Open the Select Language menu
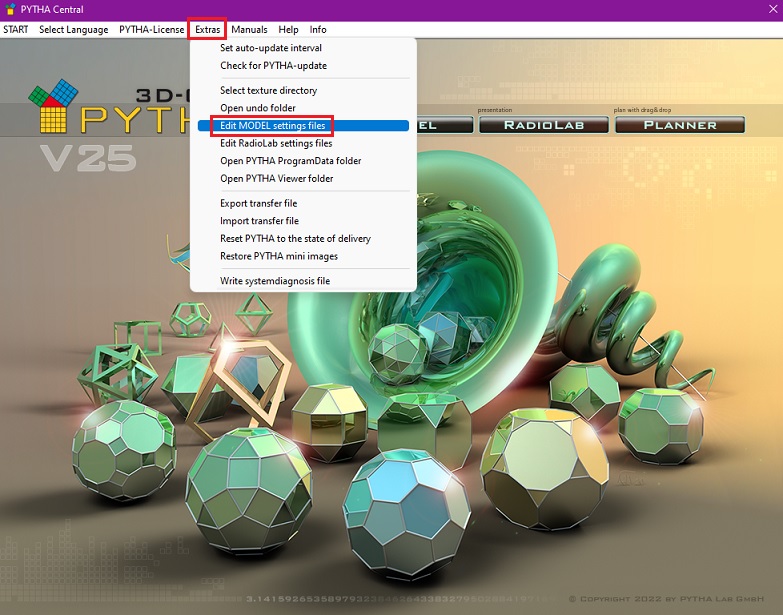Image resolution: width=783 pixels, height=615 pixels. point(73,29)
